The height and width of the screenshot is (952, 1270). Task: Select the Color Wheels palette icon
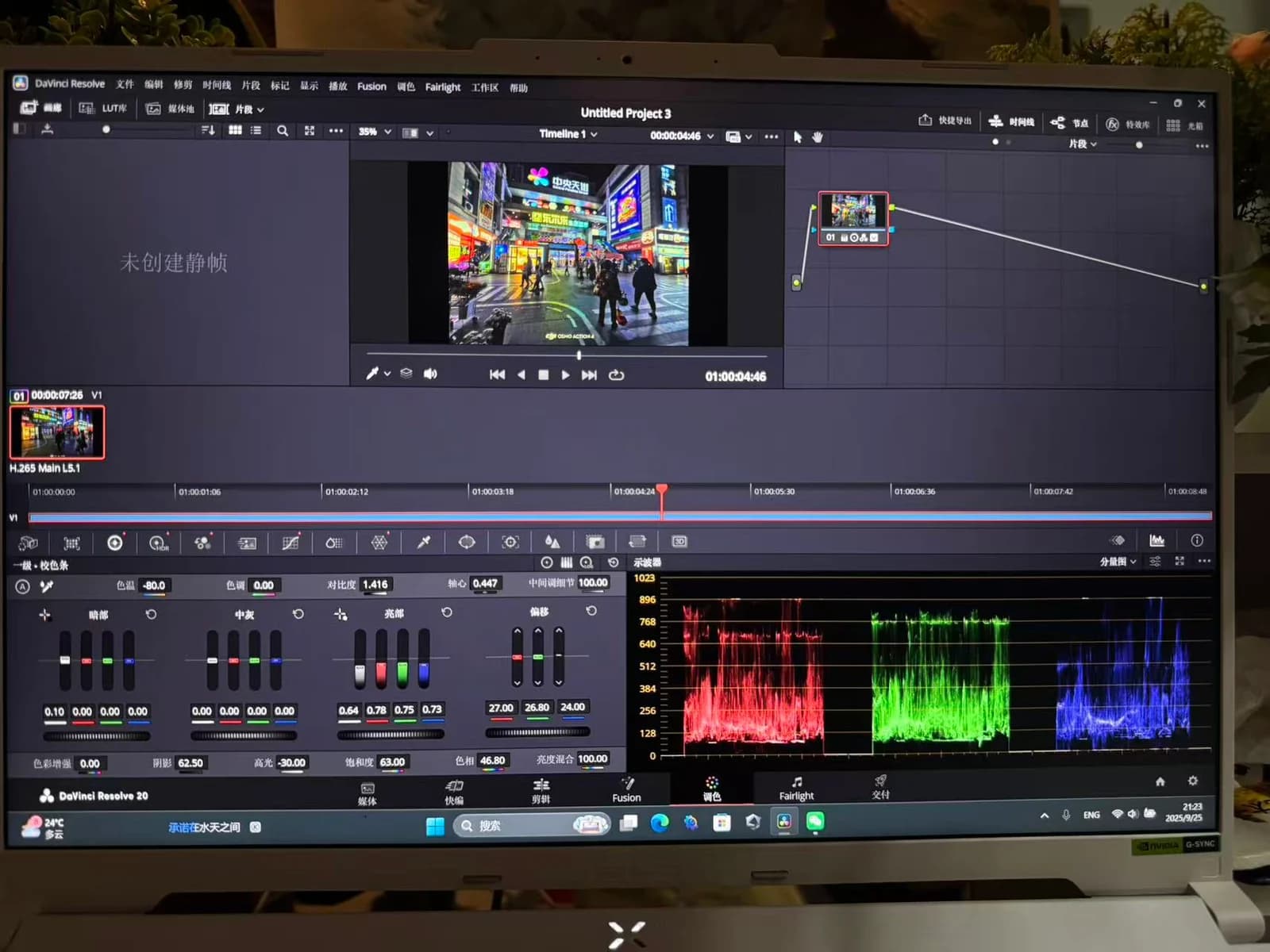point(115,543)
